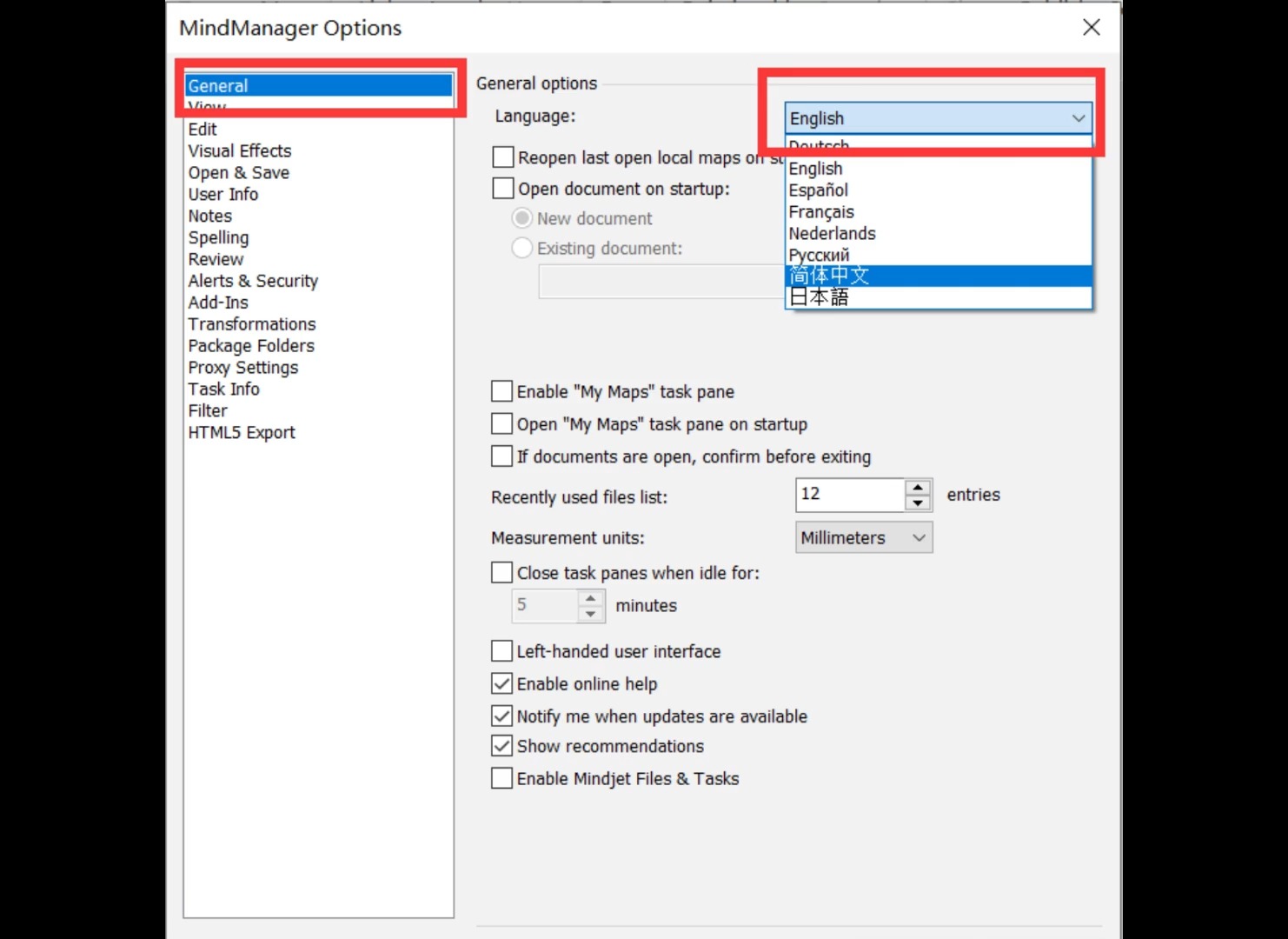Close the MindManager Options dialog
Screen dimensions: 1288x939
(x=1092, y=28)
